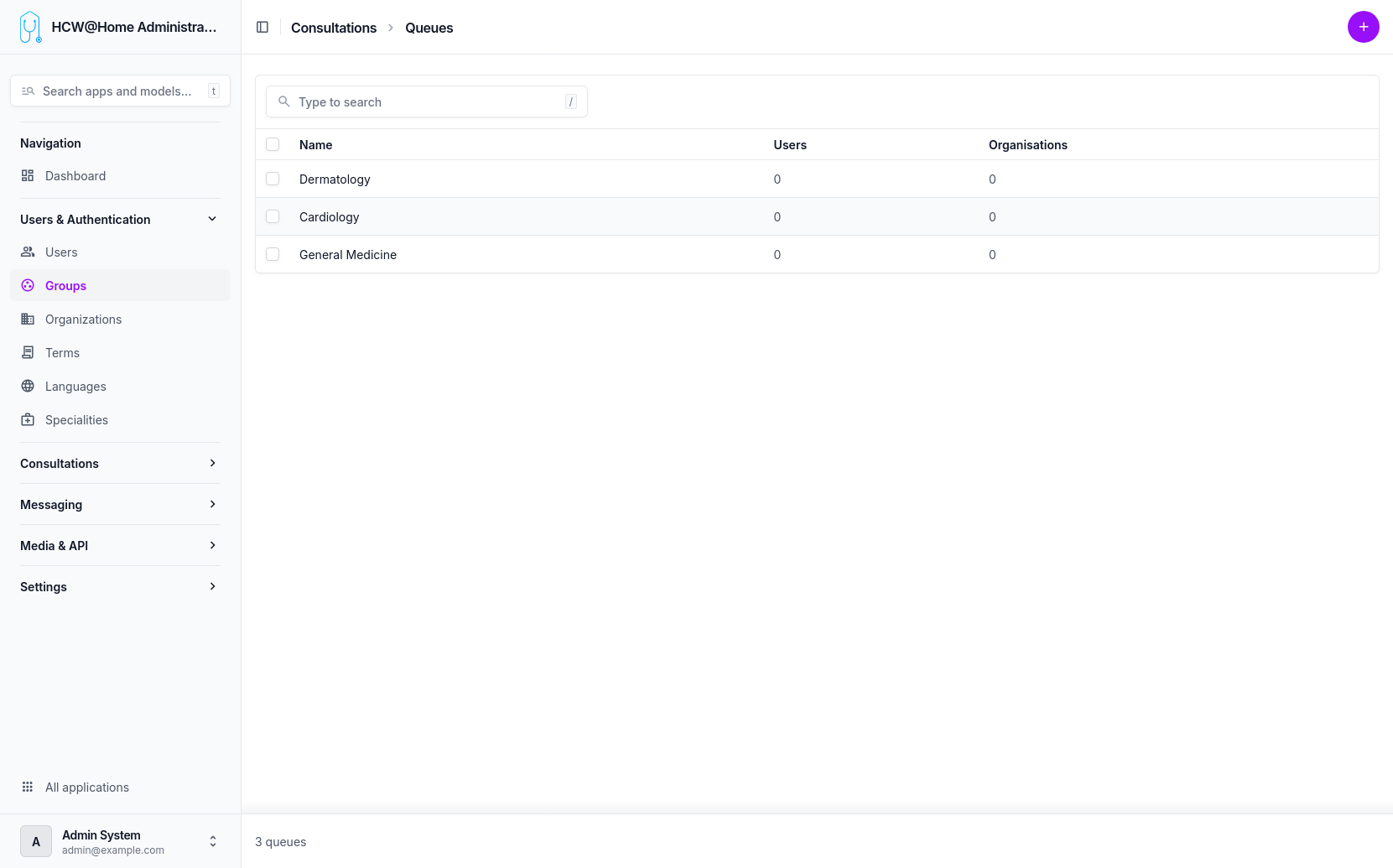This screenshot has height=868, width=1393.
Task: Tick the Cardiology queue checkbox
Action: (x=273, y=217)
